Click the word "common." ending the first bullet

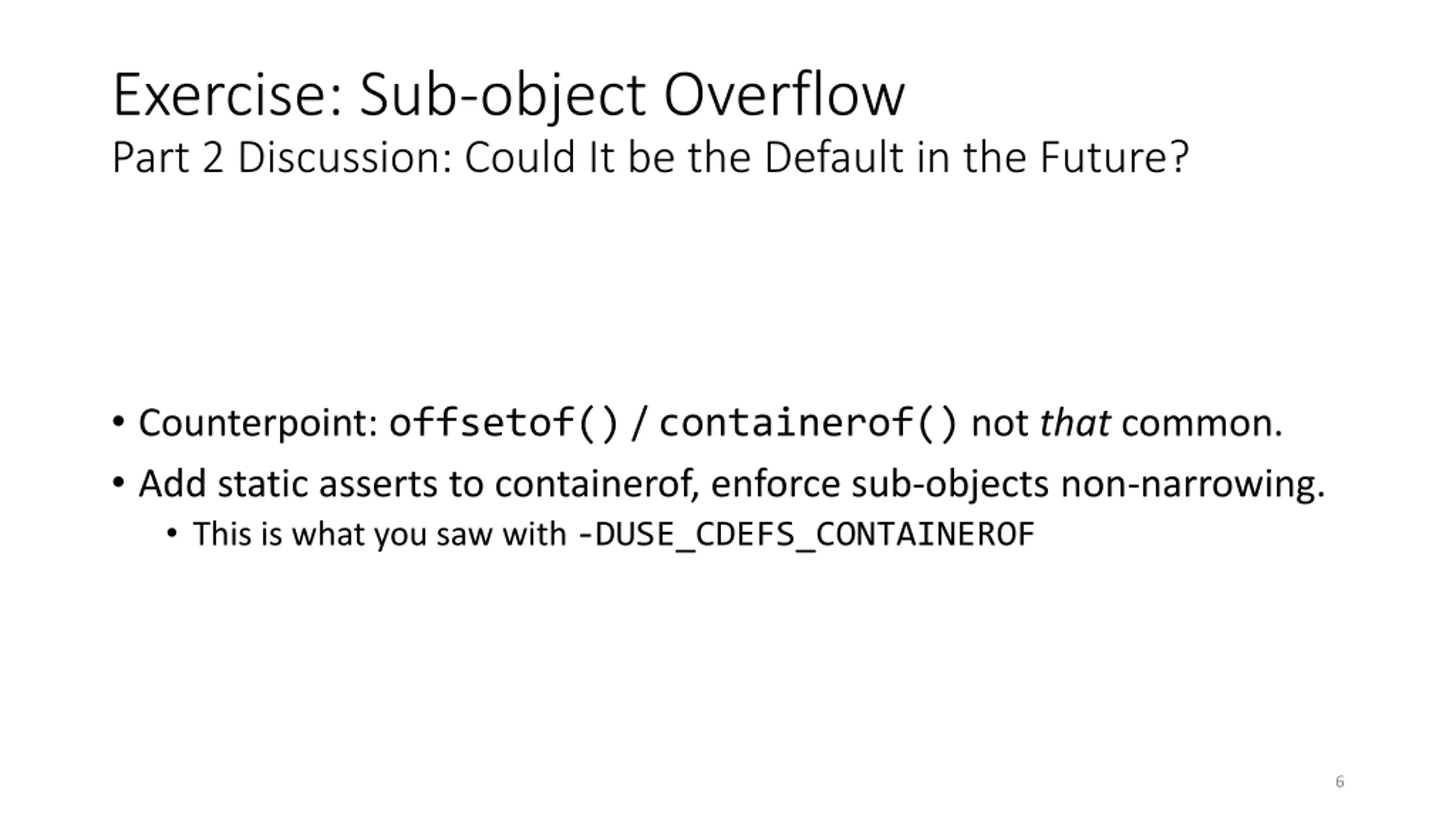1202,424
